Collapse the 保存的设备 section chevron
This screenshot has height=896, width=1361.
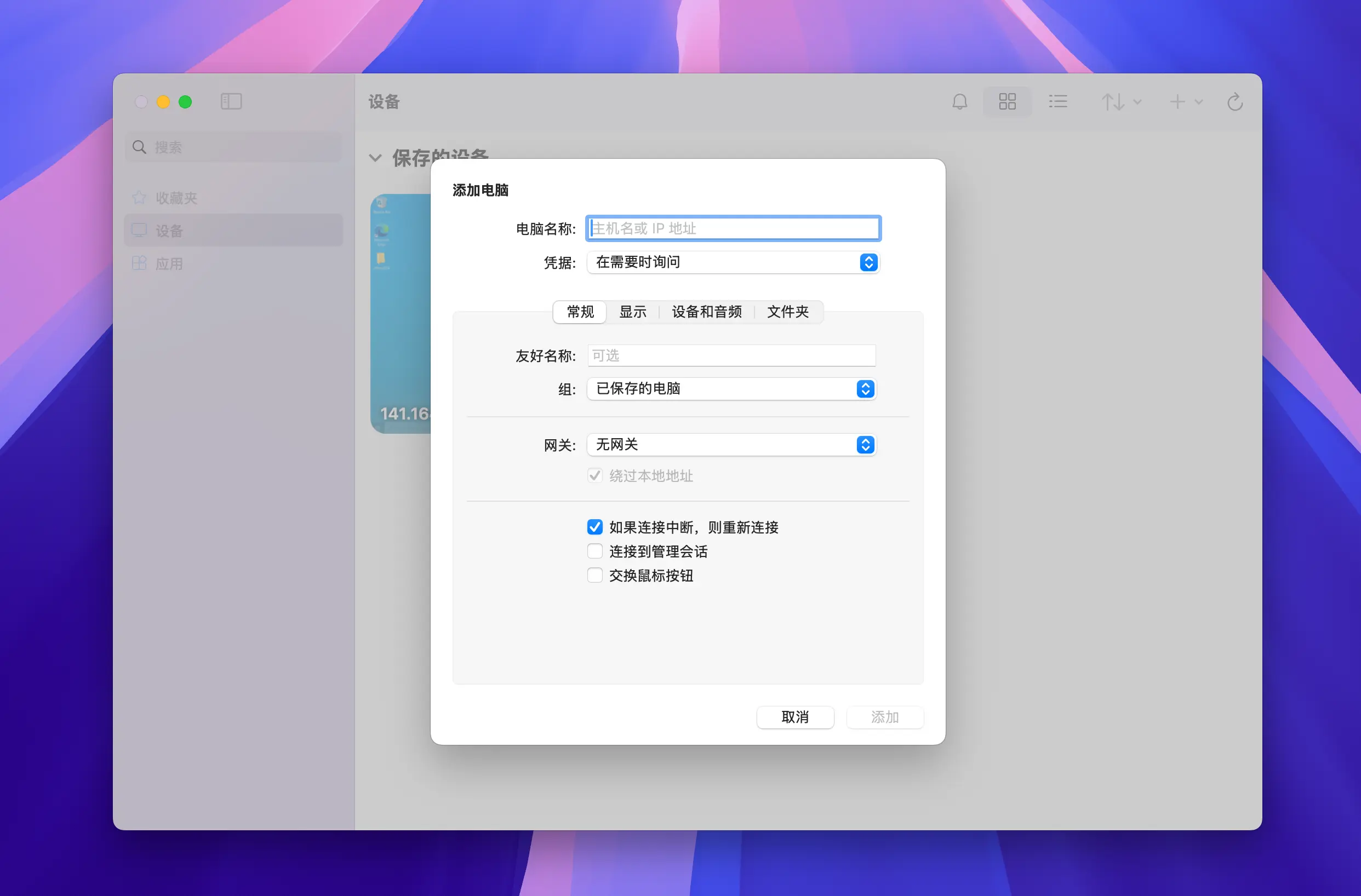[375, 158]
